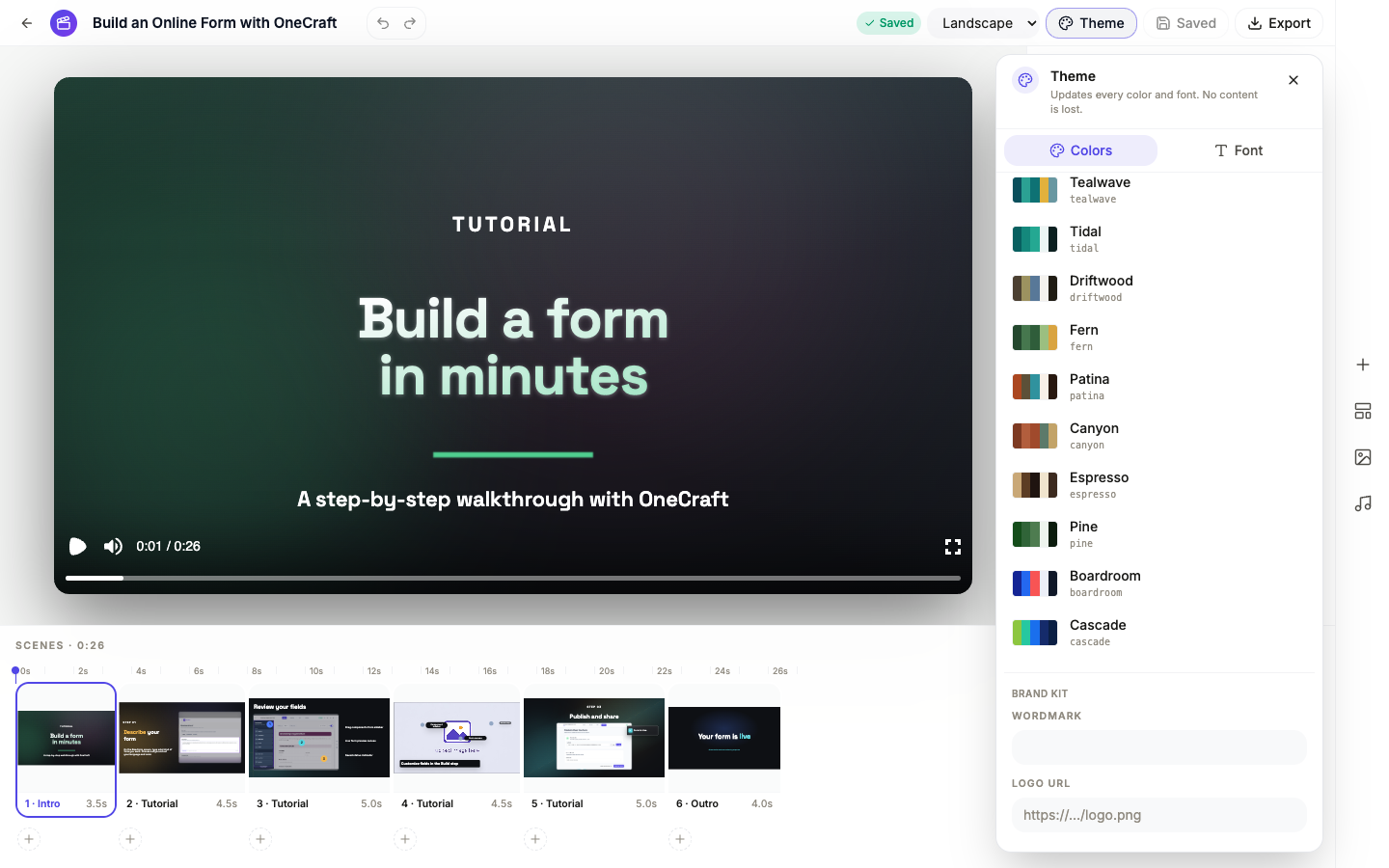The width and height of the screenshot is (1389, 868).
Task: Click the '0:01 / 0:26' time display
Action: 169,547
